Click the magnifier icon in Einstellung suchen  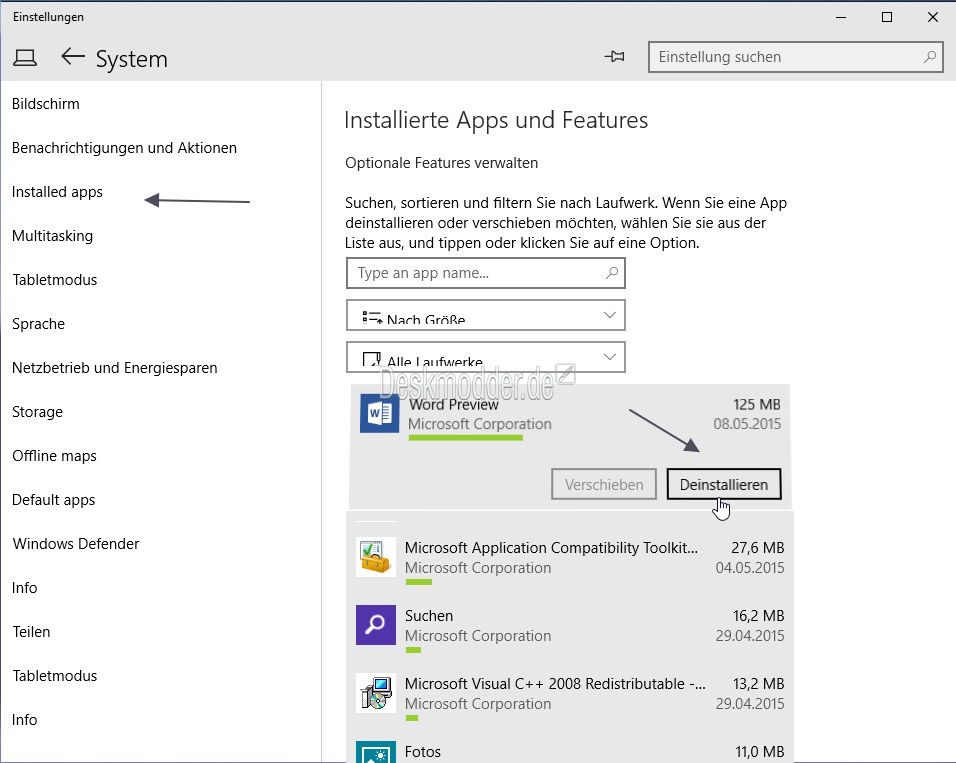click(x=930, y=57)
